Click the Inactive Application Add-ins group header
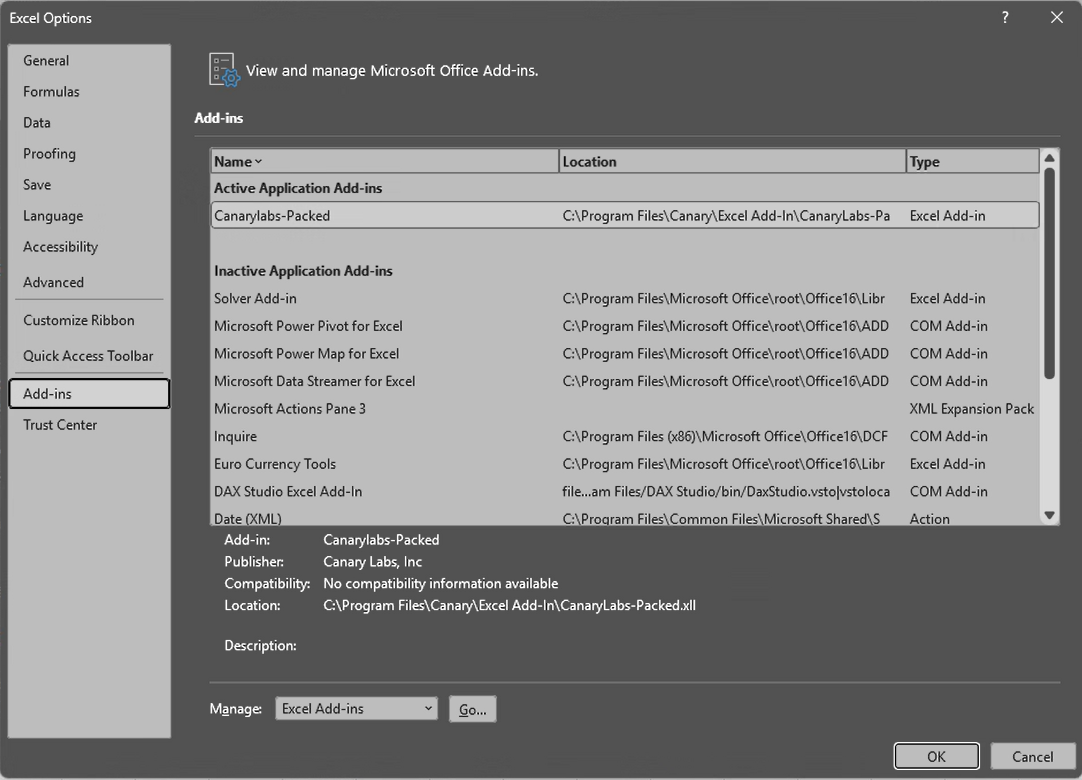Viewport: 1082px width, 780px height. pyautogui.click(x=303, y=271)
